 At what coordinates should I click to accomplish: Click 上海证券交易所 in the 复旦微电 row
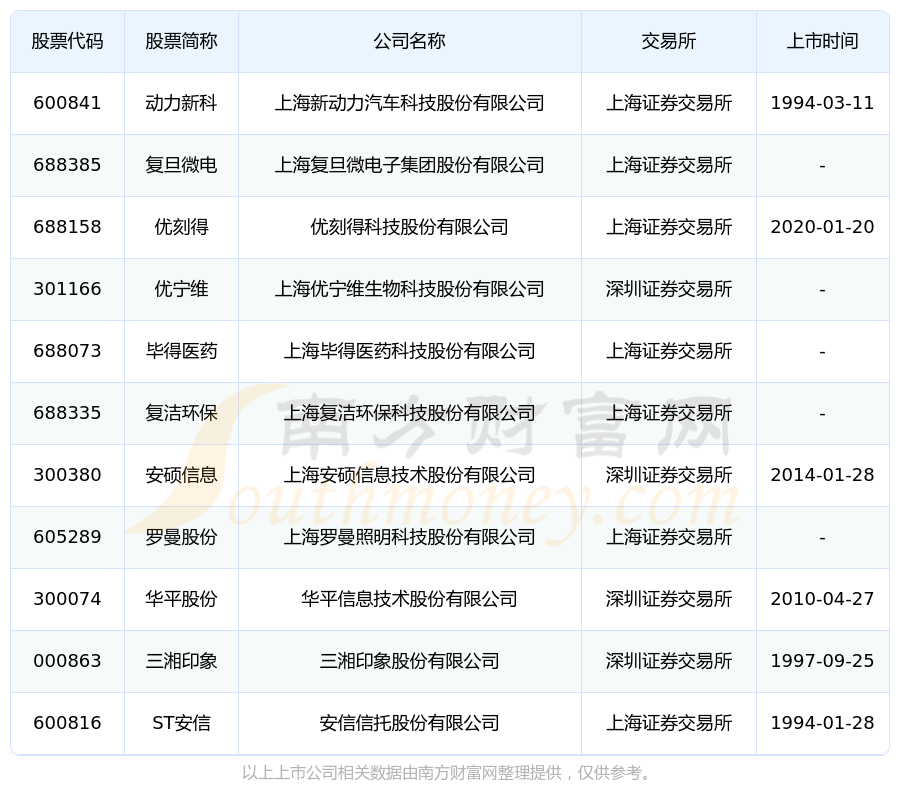pos(669,165)
